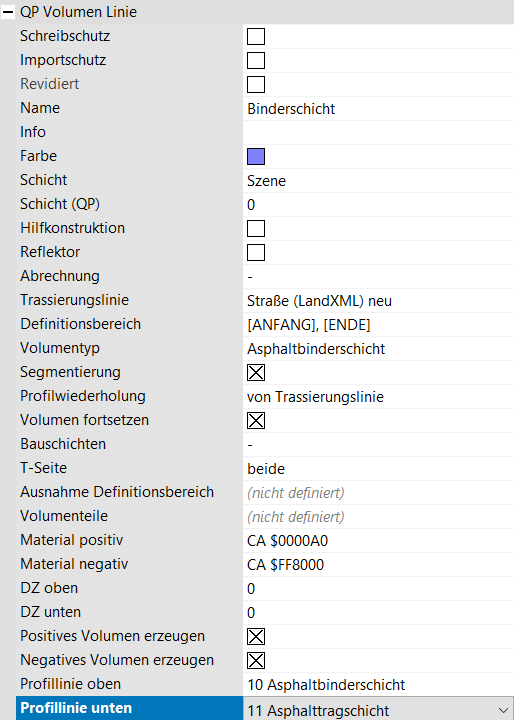Enable the Schreibschutz checkbox

tap(256, 36)
